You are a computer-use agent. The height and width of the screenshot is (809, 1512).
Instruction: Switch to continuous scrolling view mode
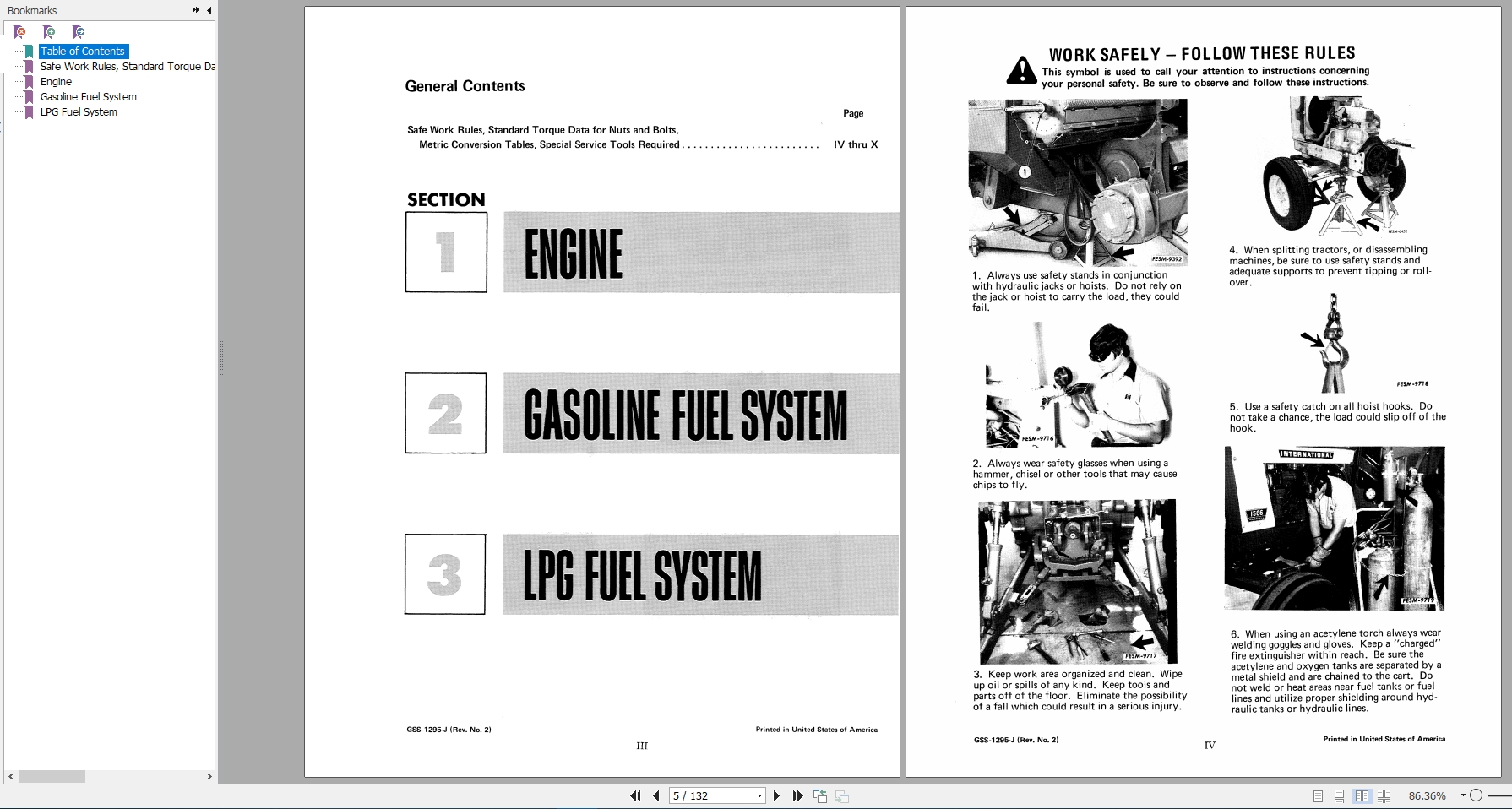[x=1339, y=795]
